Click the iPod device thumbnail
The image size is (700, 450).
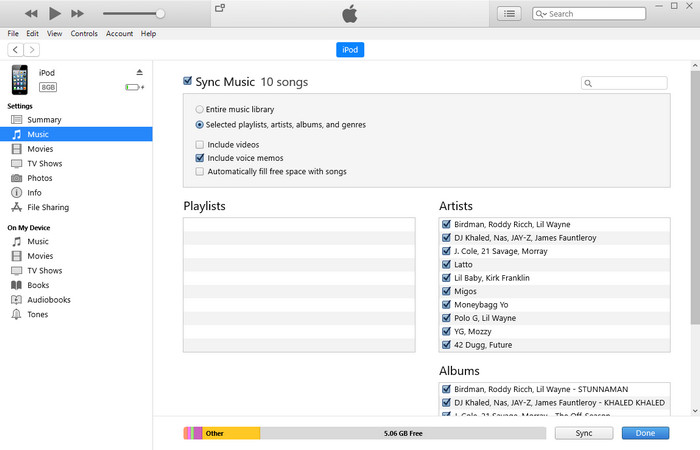pyautogui.click(x=20, y=80)
